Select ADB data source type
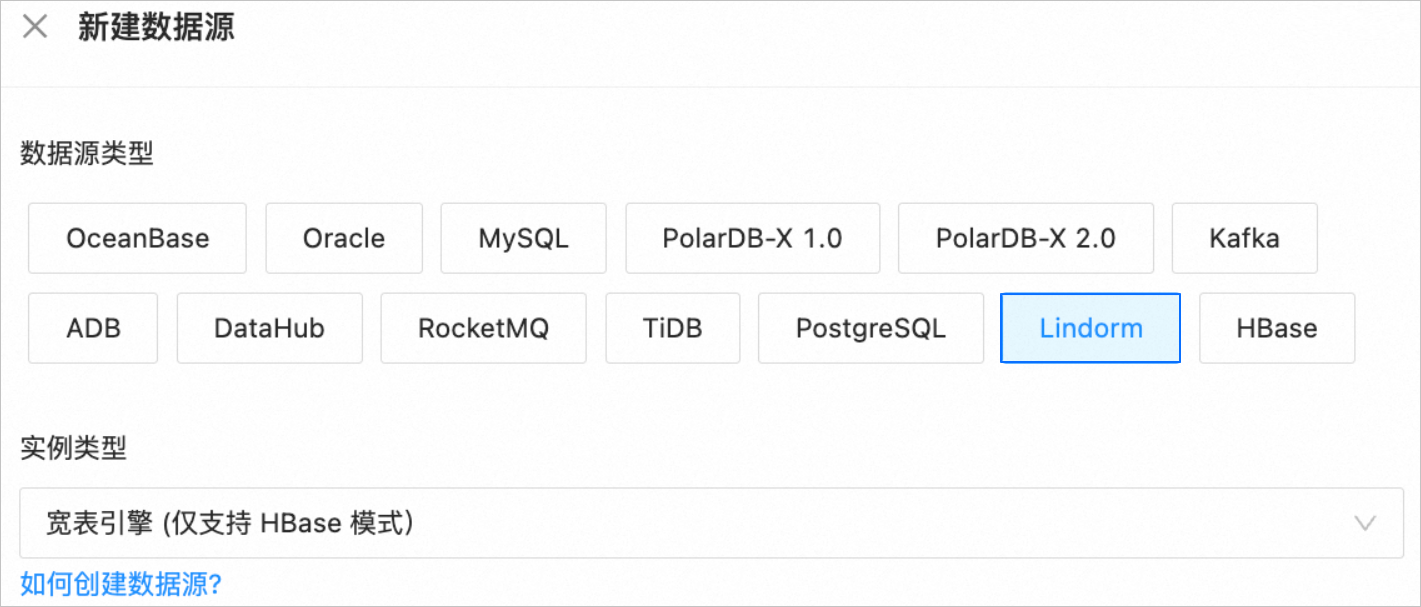The image size is (1421, 607). pyautogui.click(x=93, y=328)
